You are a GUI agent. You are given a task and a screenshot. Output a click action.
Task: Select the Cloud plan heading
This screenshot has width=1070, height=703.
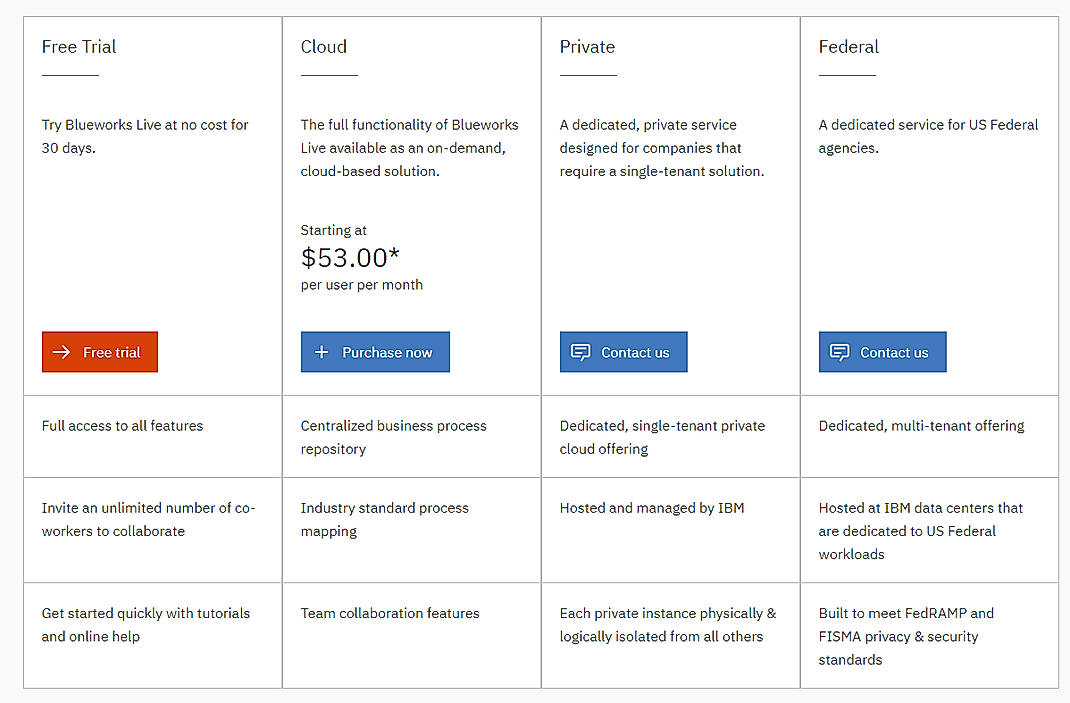(x=323, y=47)
